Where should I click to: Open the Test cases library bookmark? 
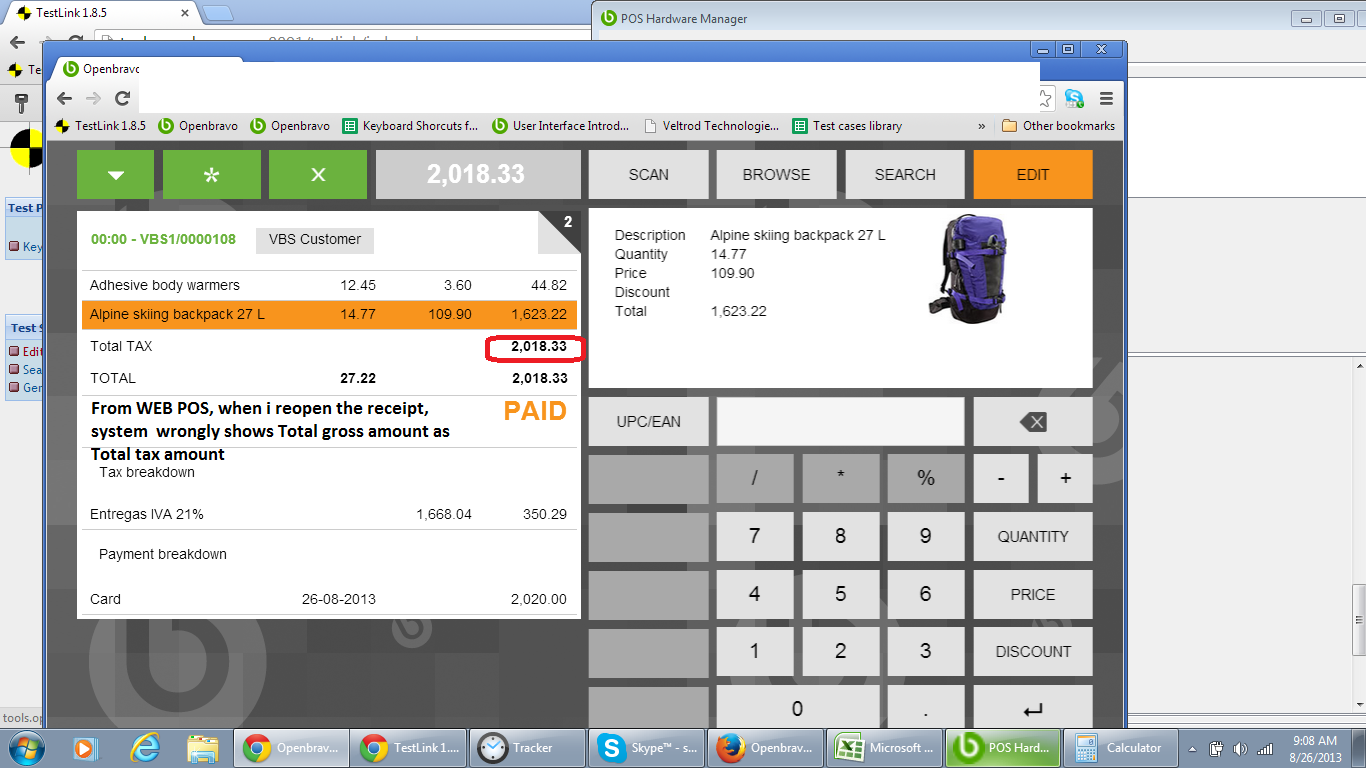pos(848,126)
